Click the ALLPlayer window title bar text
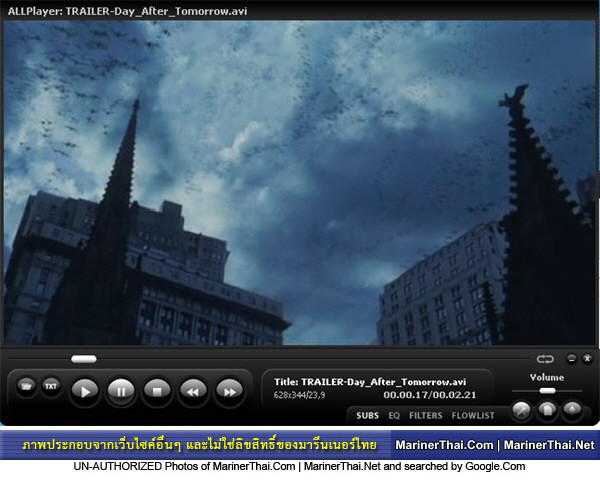This screenshot has height=480, width=600. 127,11
